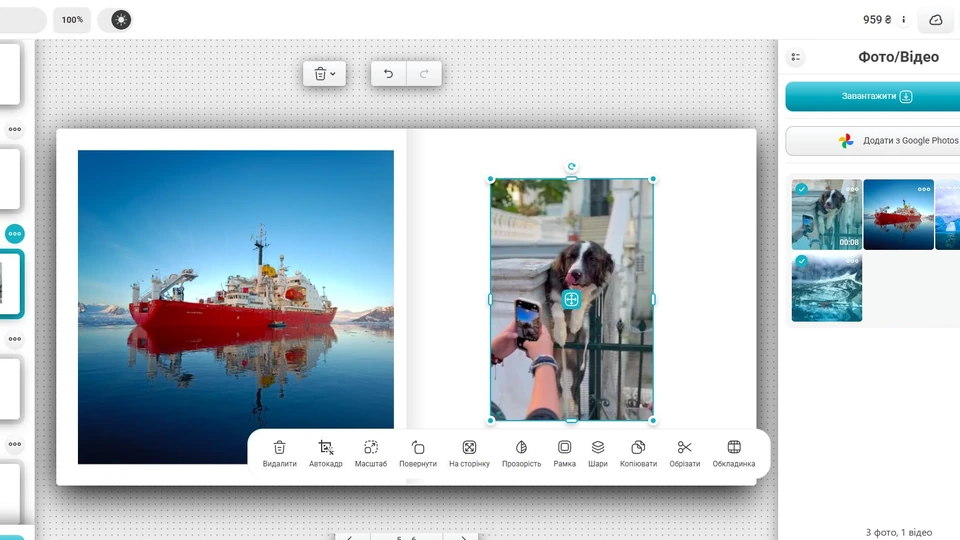The height and width of the screenshot is (540, 960).
Task: Fit image using На сторінку
Action: [469, 454]
